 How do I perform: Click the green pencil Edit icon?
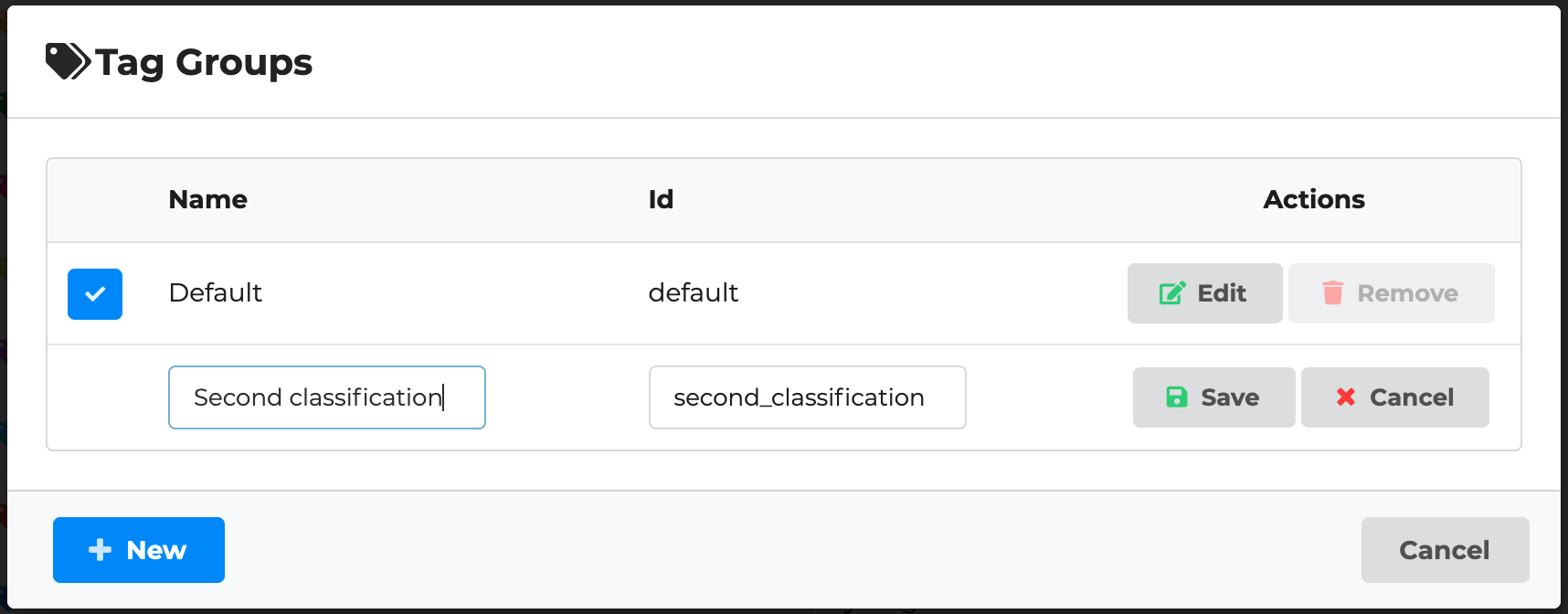click(x=1172, y=293)
